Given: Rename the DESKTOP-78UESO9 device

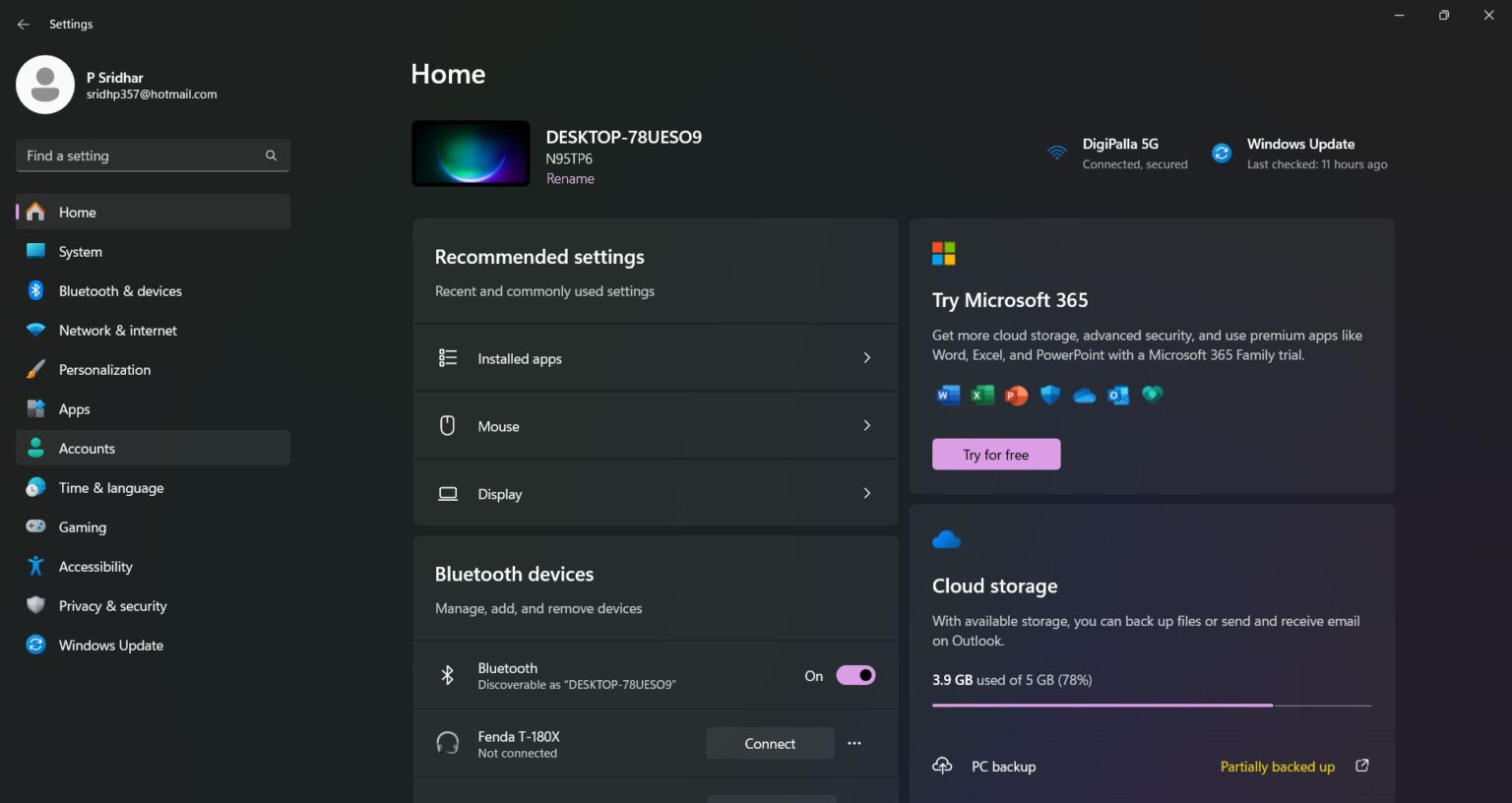Looking at the screenshot, I should coord(570,178).
